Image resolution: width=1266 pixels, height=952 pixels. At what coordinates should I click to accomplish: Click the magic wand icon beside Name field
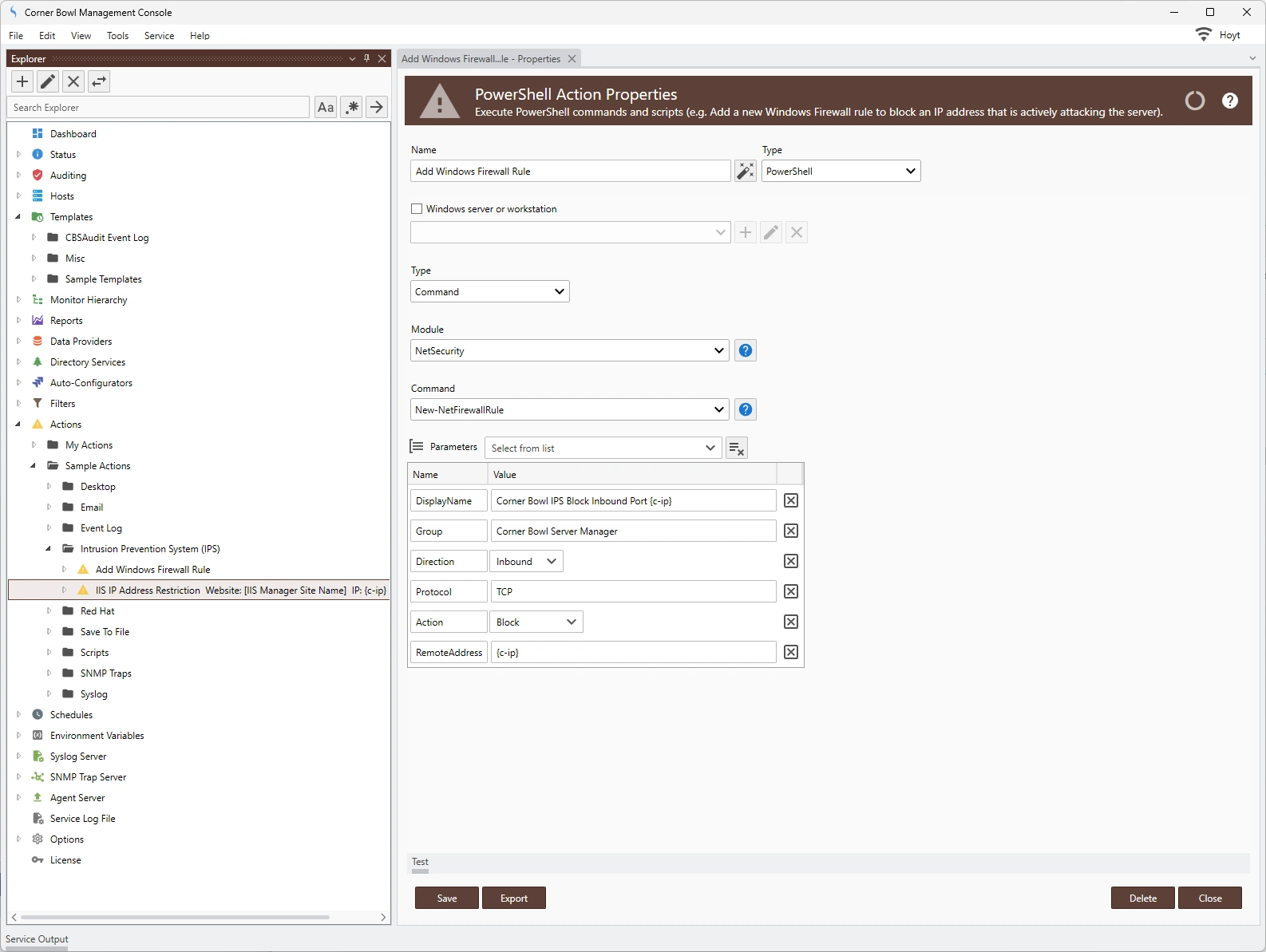(x=745, y=171)
